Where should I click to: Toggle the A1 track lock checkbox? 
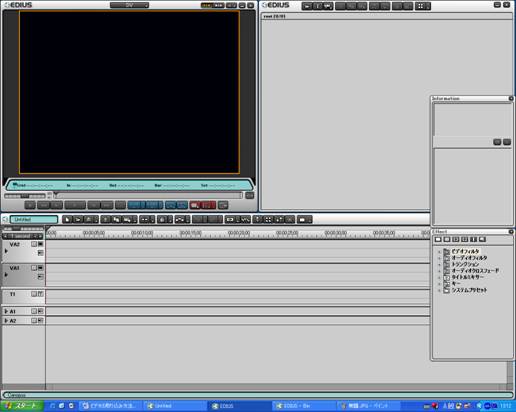coord(34,311)
